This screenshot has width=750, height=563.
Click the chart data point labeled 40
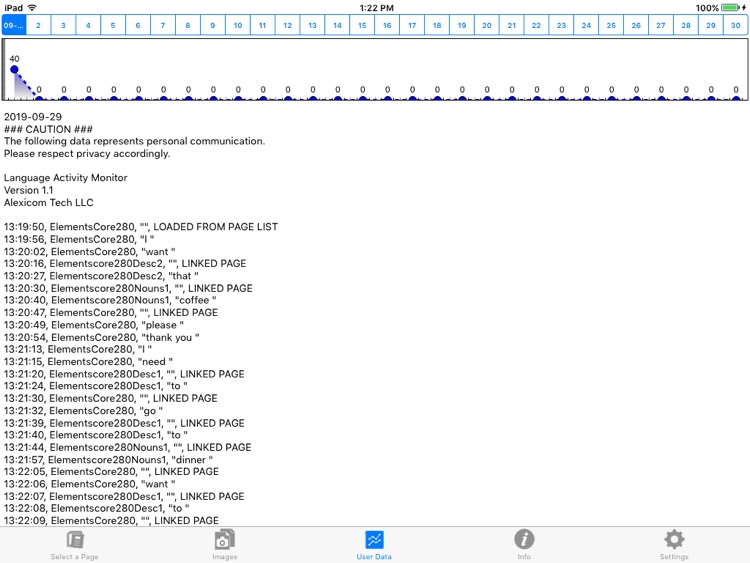(14, 69)
